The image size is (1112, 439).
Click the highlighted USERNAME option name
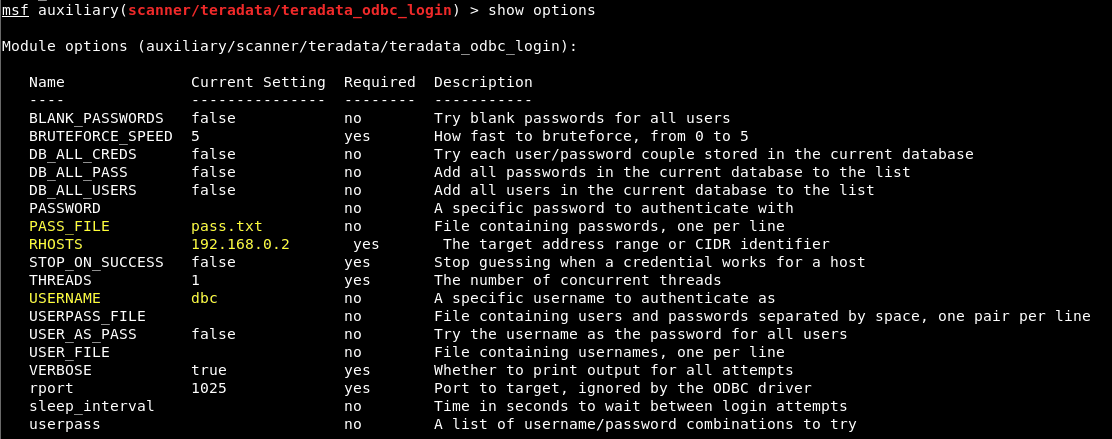coord(65,298)
